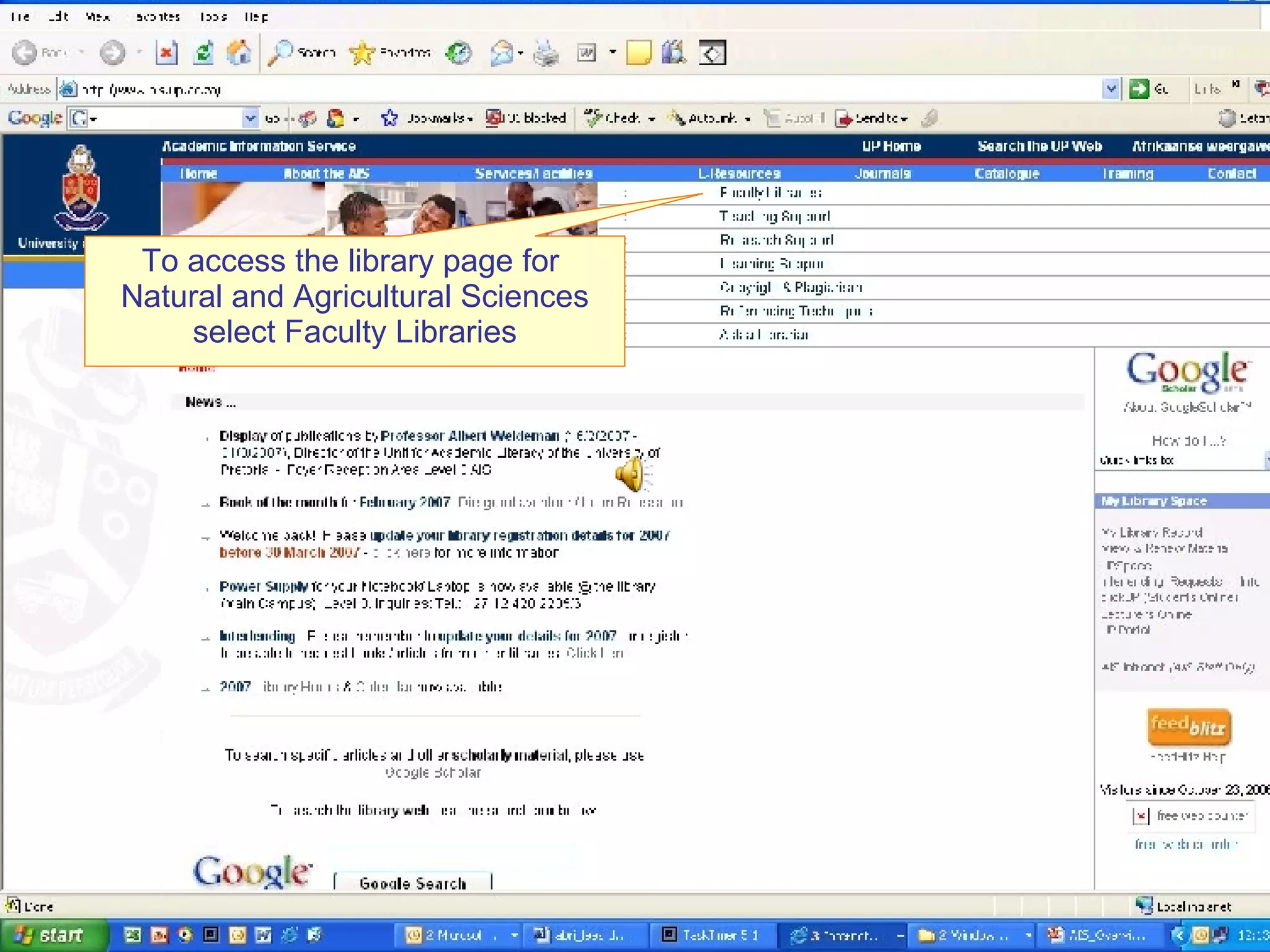Click the Edit with Word icon
The image size is (1270, 952).
587,53
